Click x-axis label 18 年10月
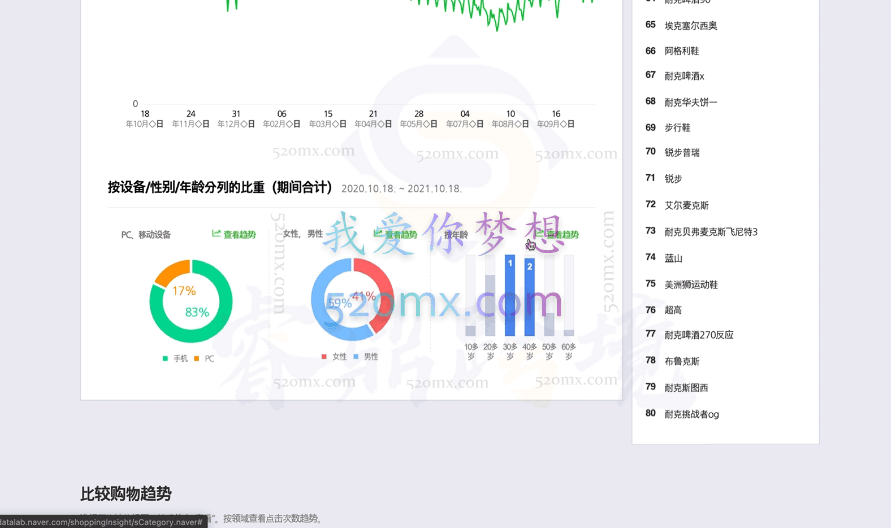891x528 pixels. (144, 119)
